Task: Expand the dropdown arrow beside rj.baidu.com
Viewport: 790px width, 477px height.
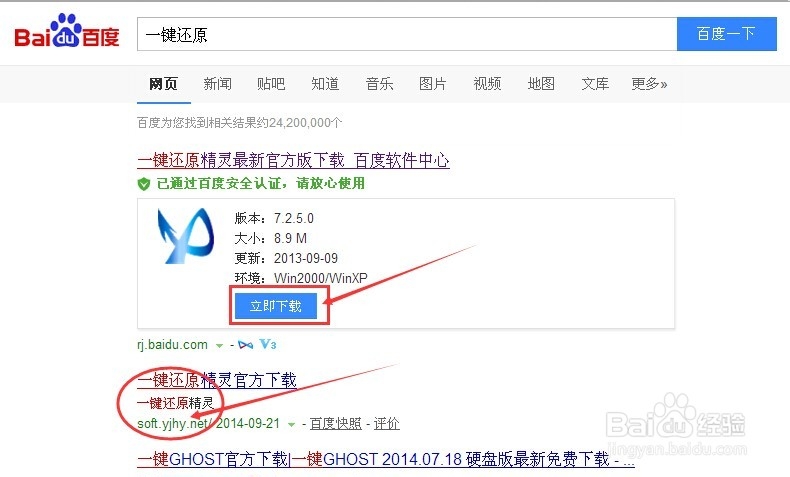Action: [x=219, y=346]
